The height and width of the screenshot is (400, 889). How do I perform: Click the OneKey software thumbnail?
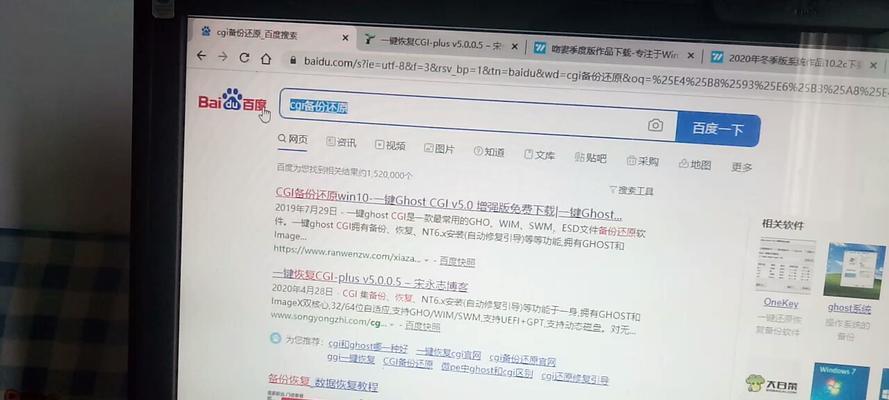click(786, 265)
